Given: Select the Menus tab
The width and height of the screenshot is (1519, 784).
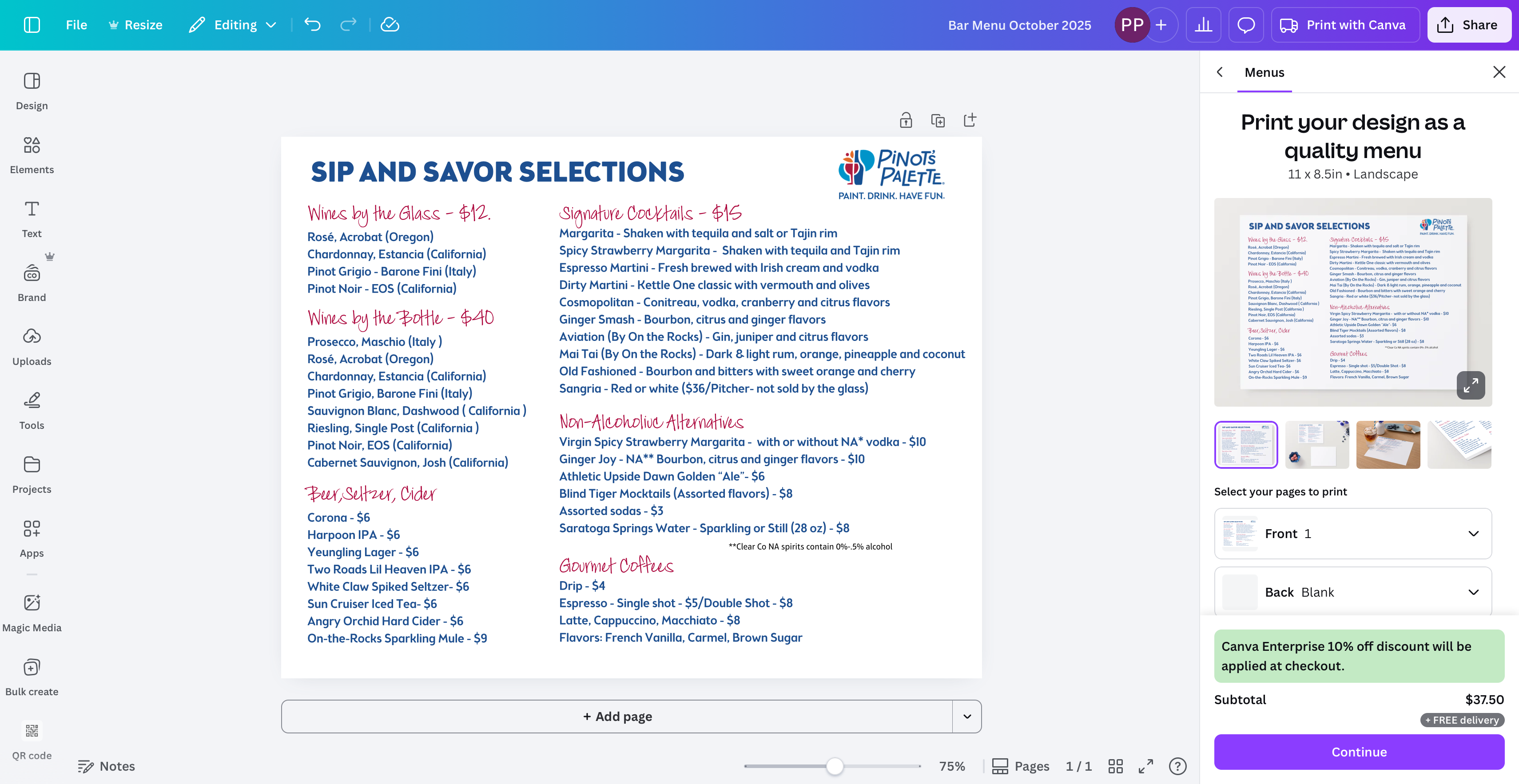Looking at the screenshot, I should point(1264,72).
